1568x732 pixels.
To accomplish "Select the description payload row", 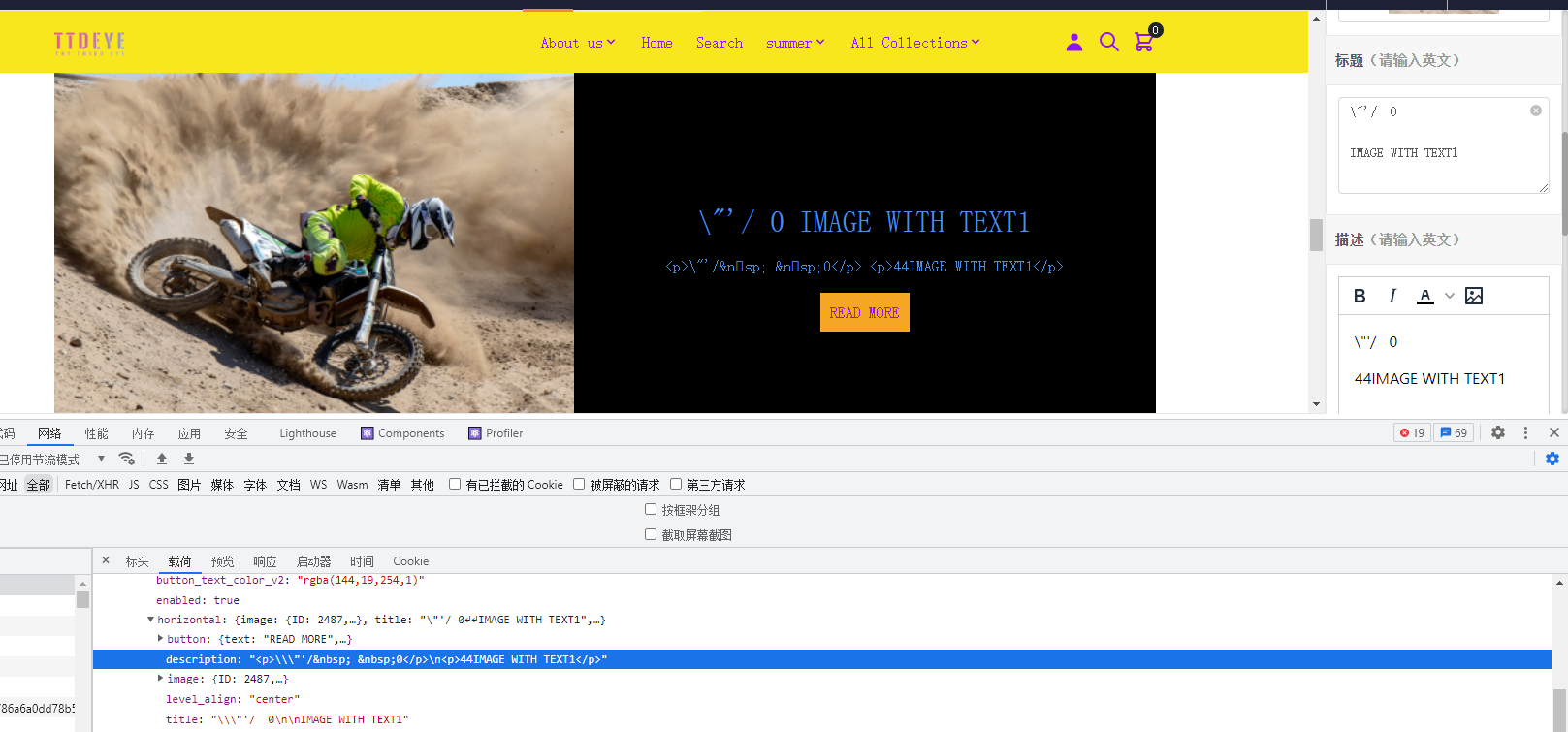I will [822, 659].
